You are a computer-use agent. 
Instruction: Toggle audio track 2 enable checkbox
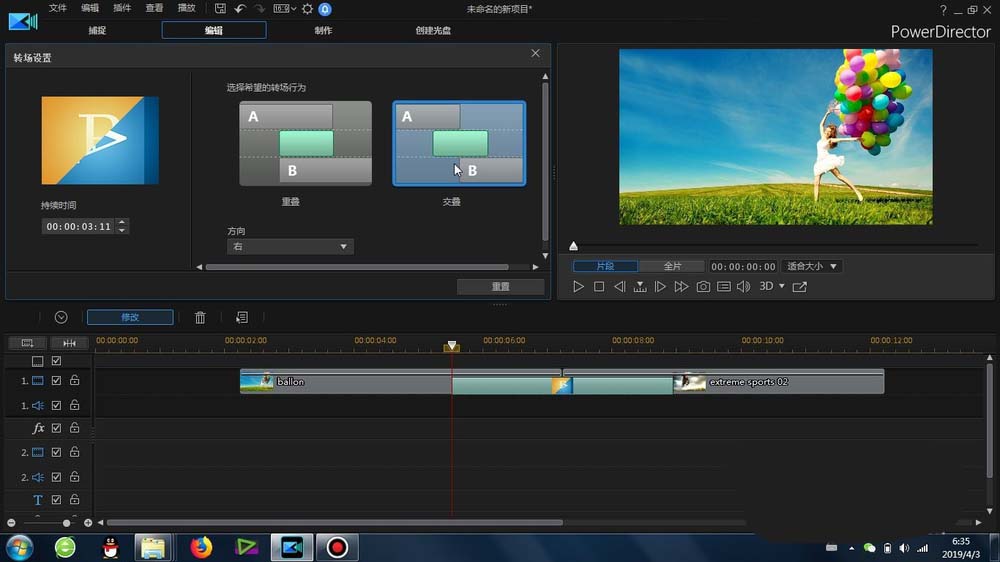pos(57,477)
